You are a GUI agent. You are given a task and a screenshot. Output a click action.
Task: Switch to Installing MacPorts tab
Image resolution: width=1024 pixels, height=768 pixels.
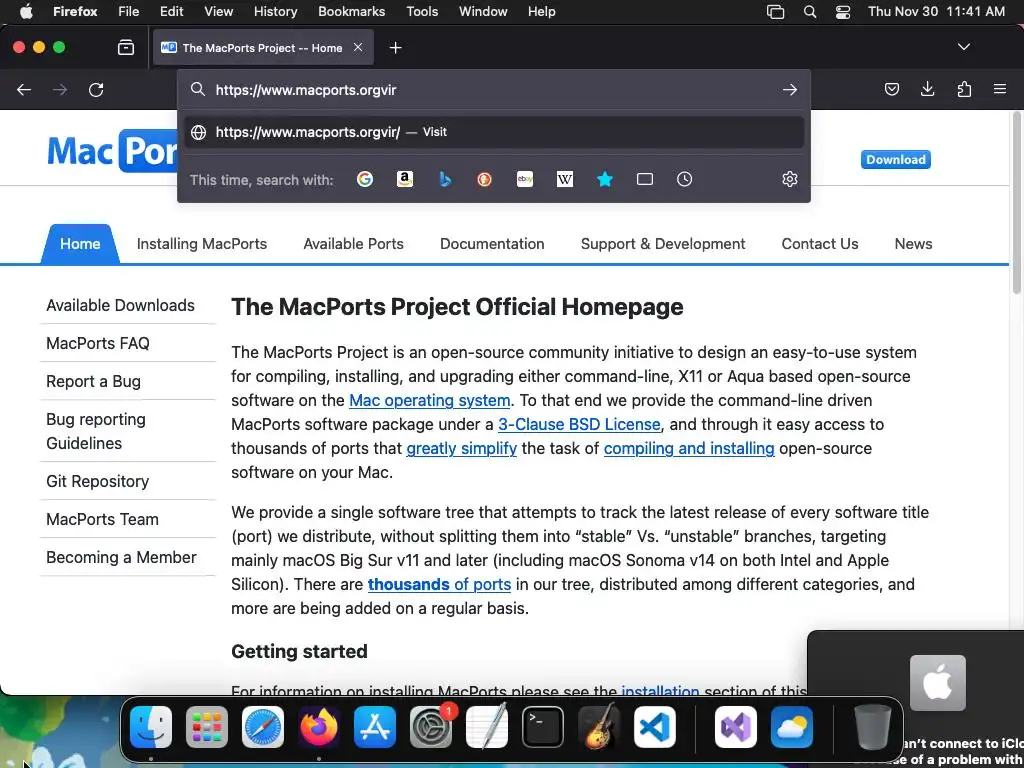tap(202, 244)
